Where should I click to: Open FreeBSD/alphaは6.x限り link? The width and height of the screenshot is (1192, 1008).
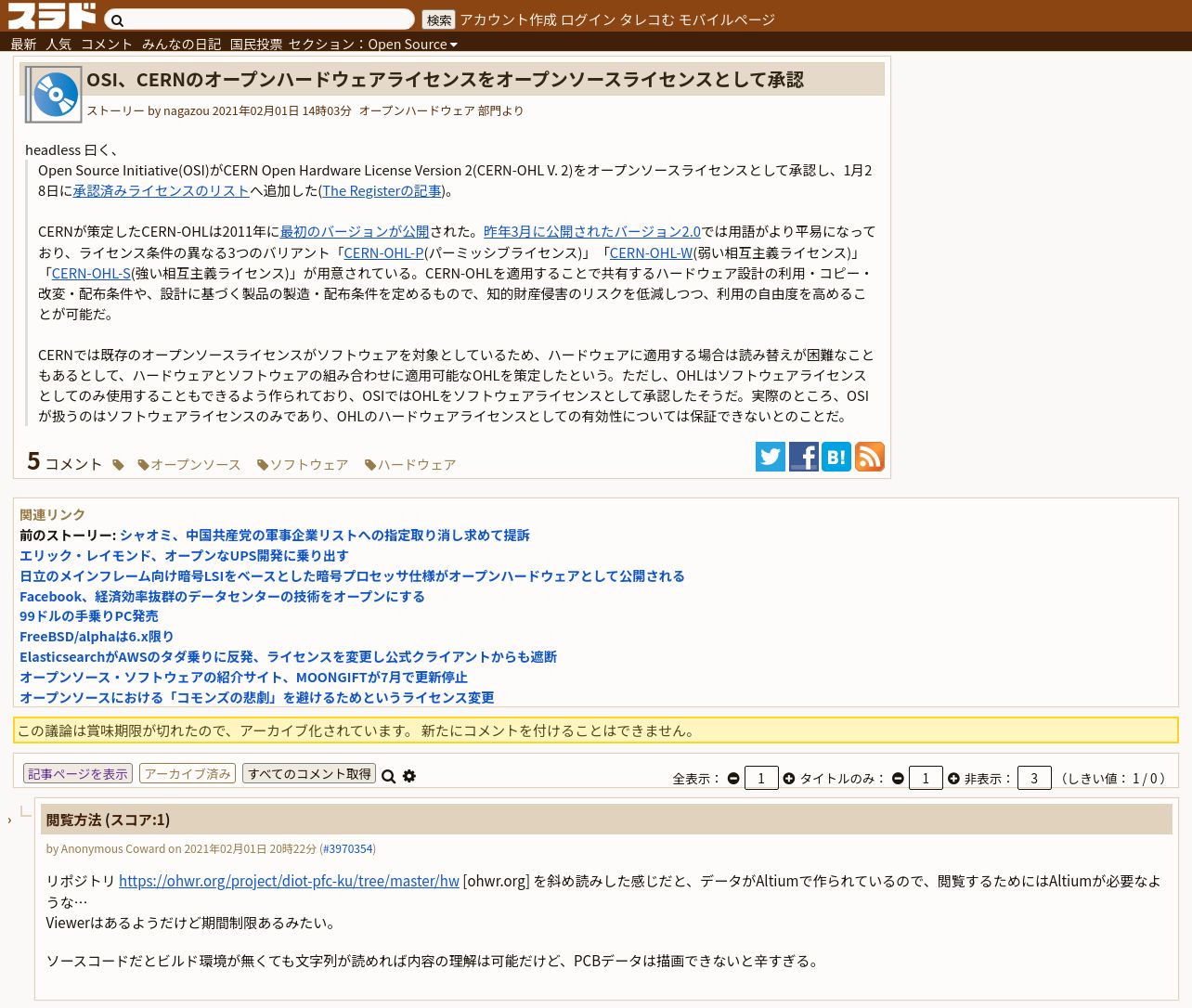click(97, 637)
